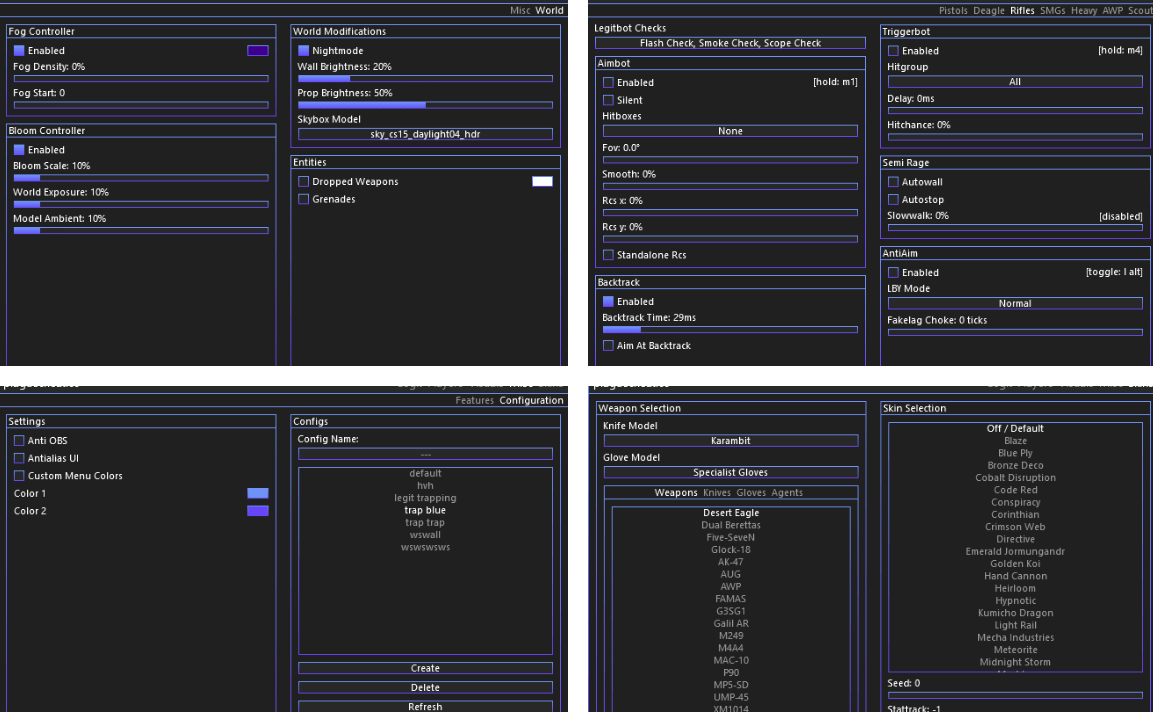Select 'AK-47' in the weapons list

(730, 562)
